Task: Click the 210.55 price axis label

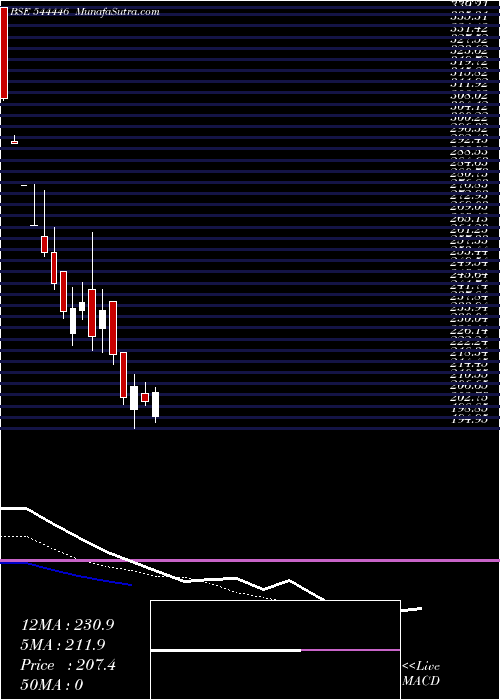Action: point(469,376)
